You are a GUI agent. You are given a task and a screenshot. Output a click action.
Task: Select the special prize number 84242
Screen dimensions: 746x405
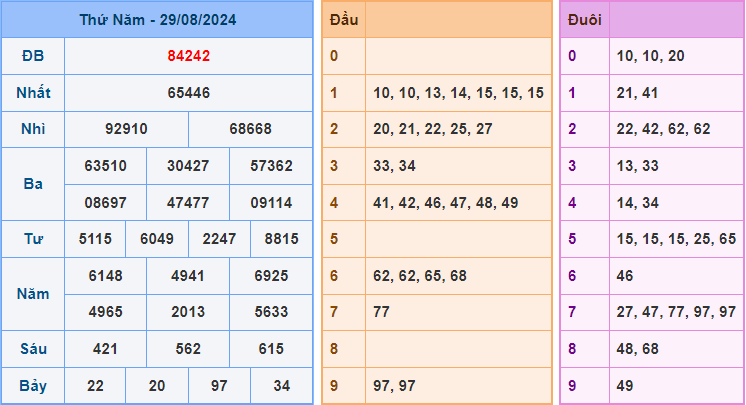tap(188, 56)
